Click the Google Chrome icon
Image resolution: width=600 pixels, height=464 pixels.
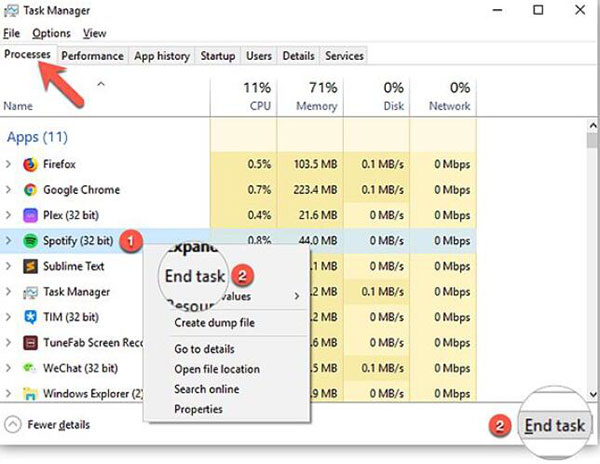[29, 190]
